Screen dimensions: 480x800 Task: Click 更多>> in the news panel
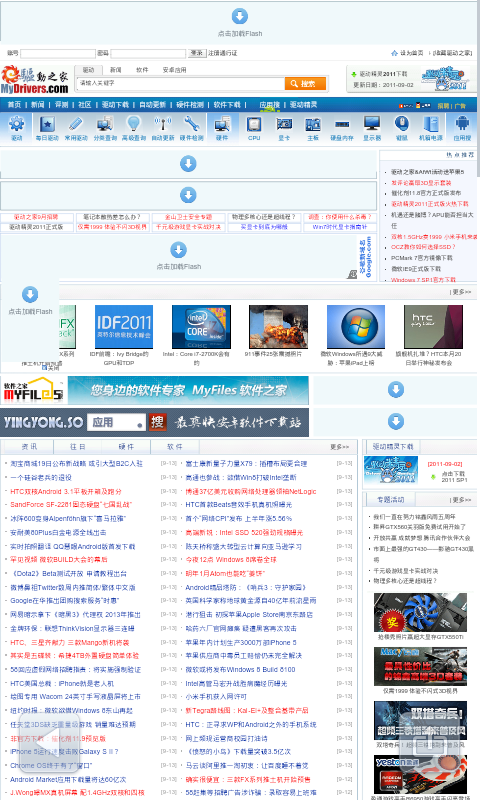339,447
